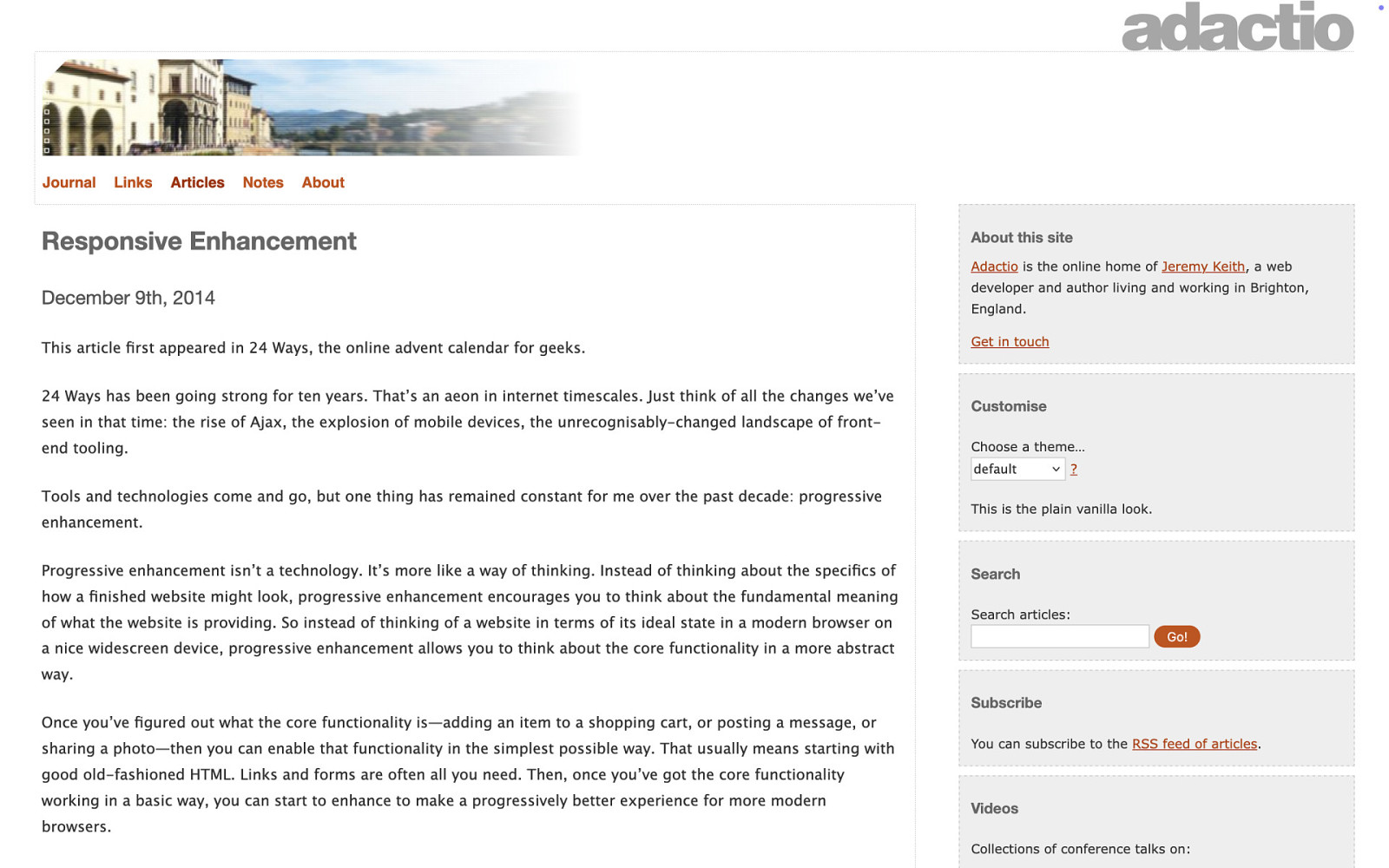1389x868 pixels.
Task: Click the question mark help link
Action: point(1074,470)
